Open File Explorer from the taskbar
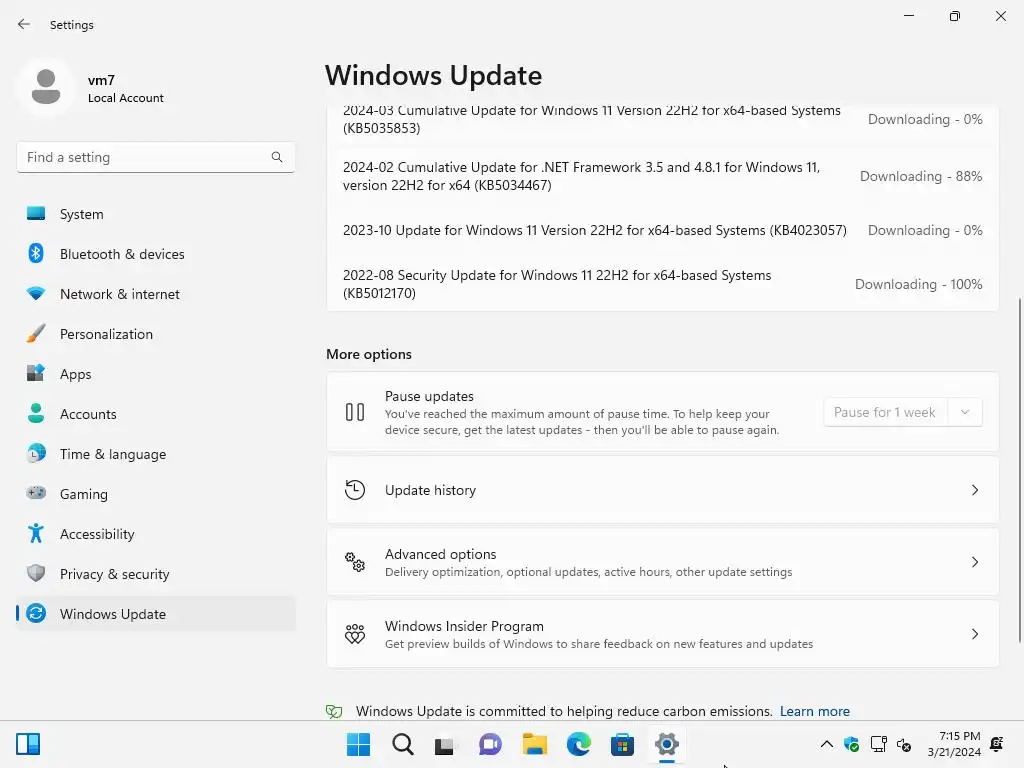Screen dimensions: 1024x768 [x=534, y=744]
